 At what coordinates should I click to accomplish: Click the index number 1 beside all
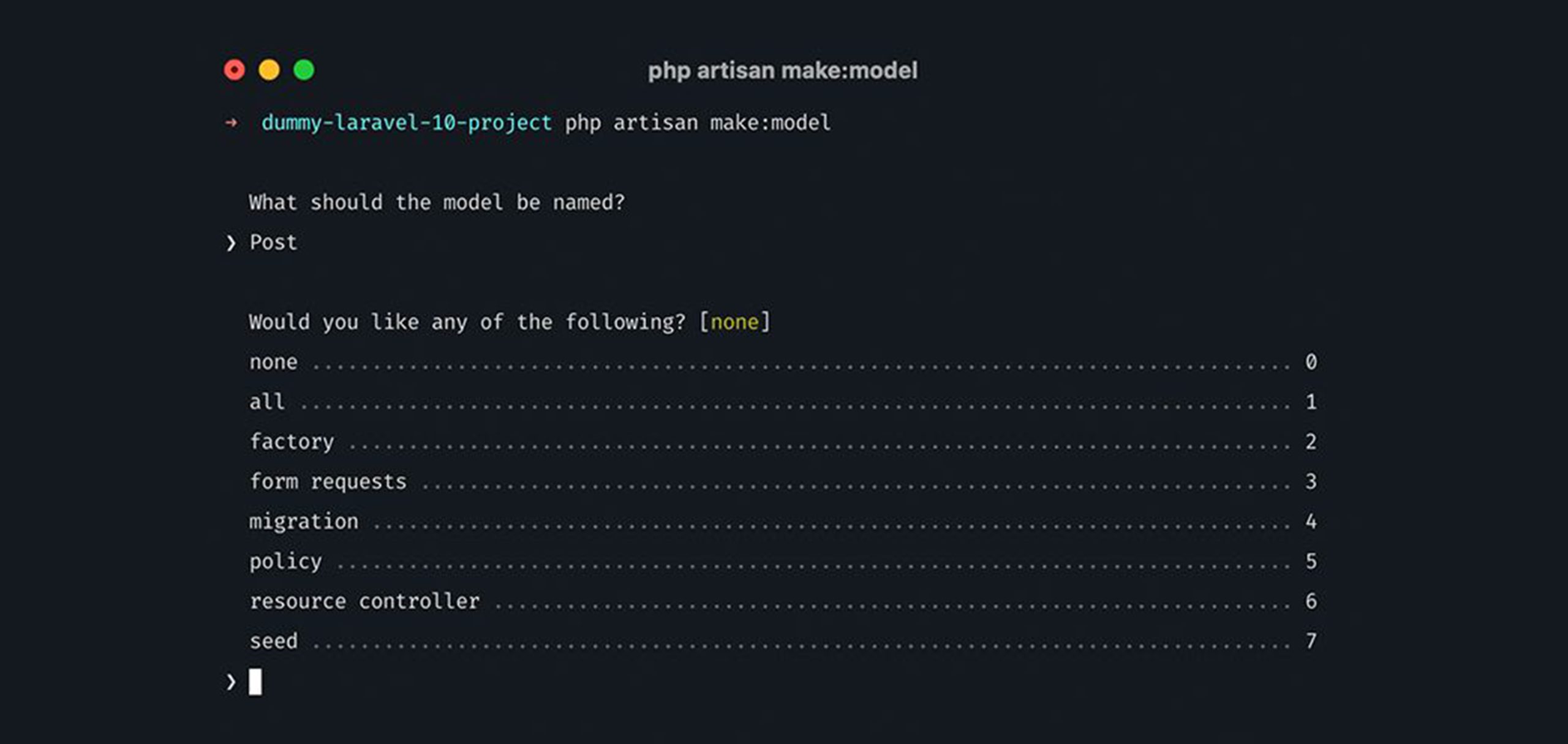coord(1311,402)
